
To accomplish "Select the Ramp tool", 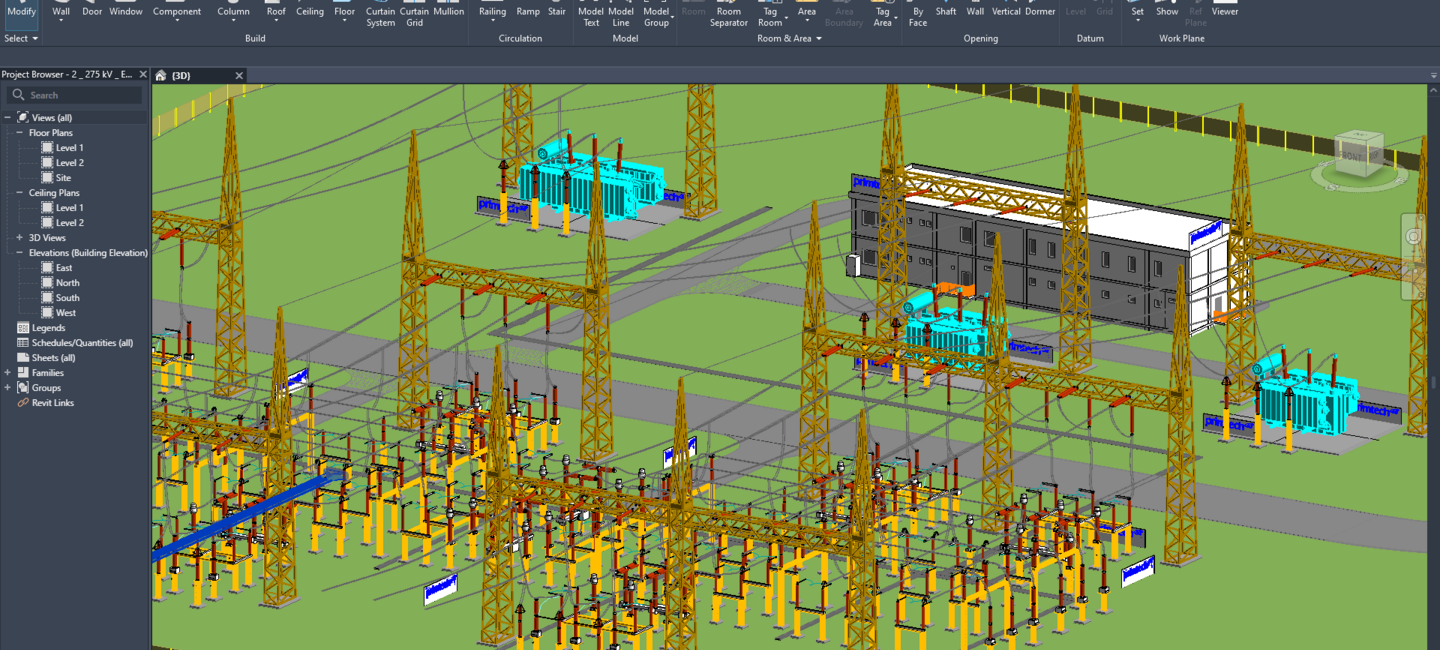I will 527,11.
